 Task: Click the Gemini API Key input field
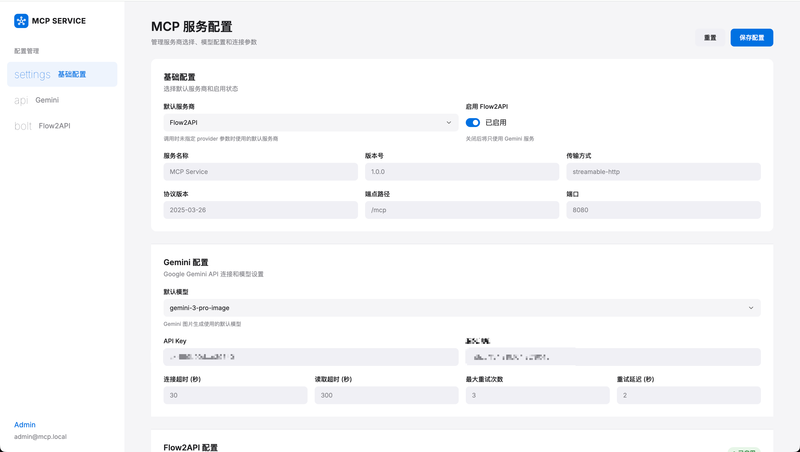310,357
